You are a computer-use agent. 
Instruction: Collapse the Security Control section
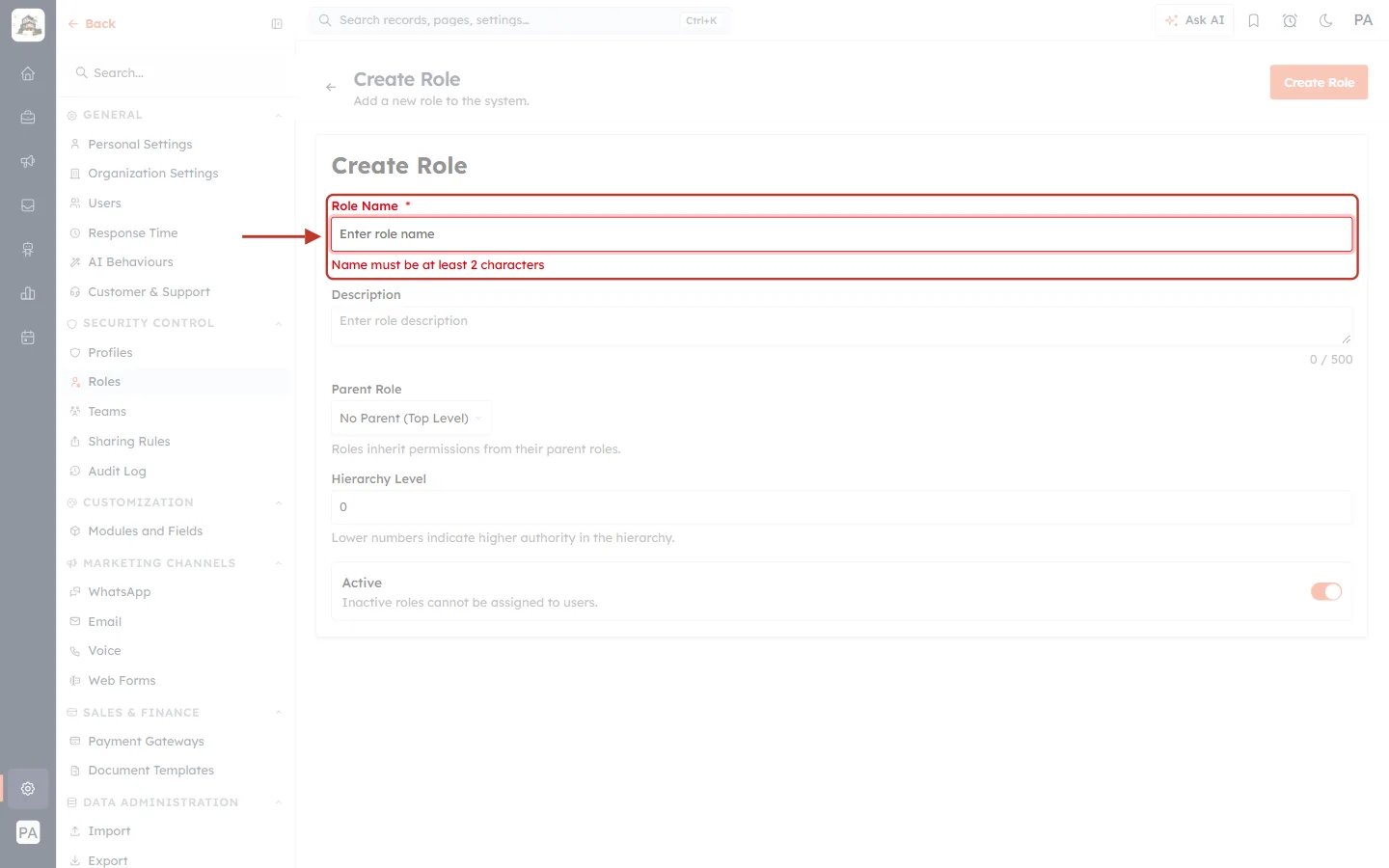coord(278,324)
